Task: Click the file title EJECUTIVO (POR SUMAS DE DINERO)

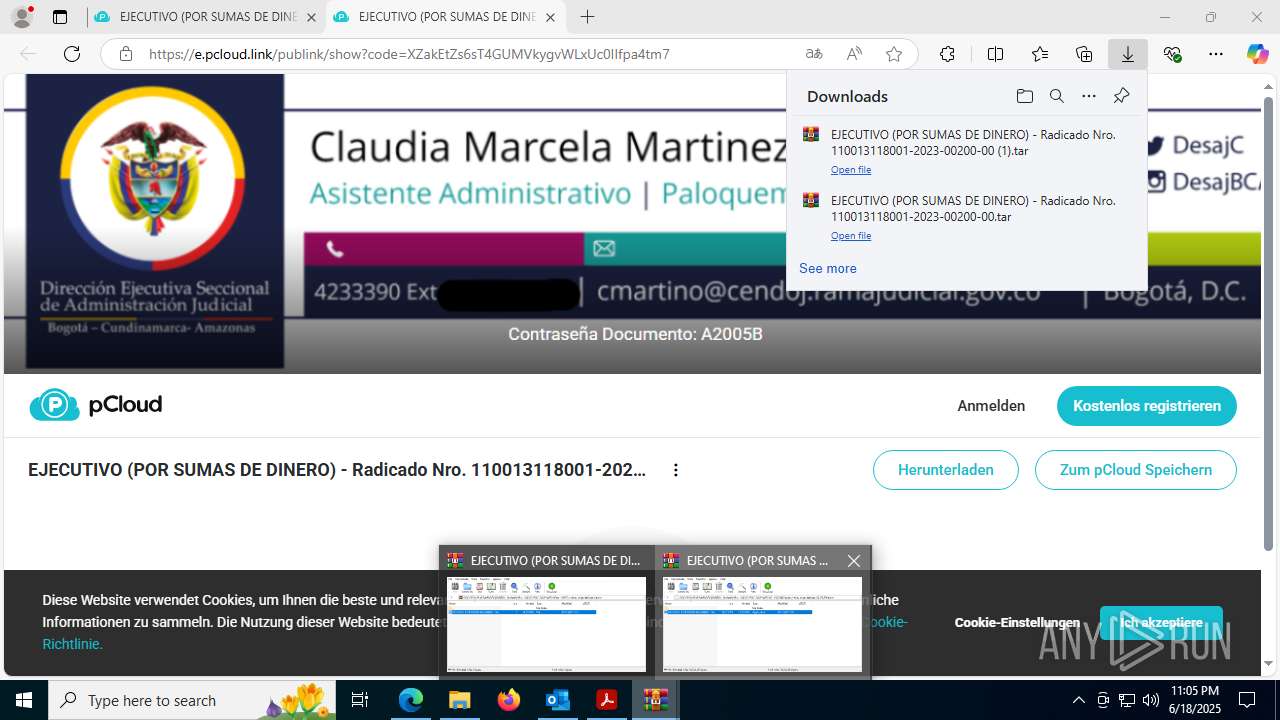Action: [337, 470]
